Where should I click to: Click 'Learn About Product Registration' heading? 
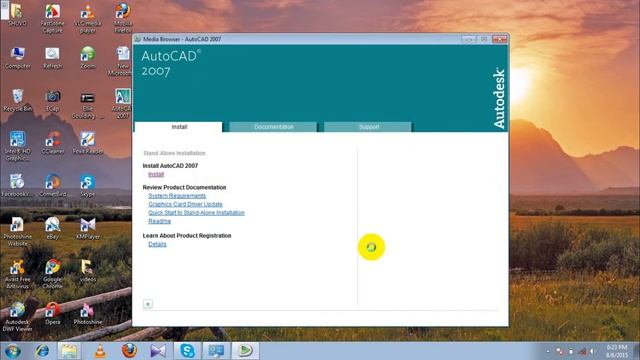[x=187, y=236]
